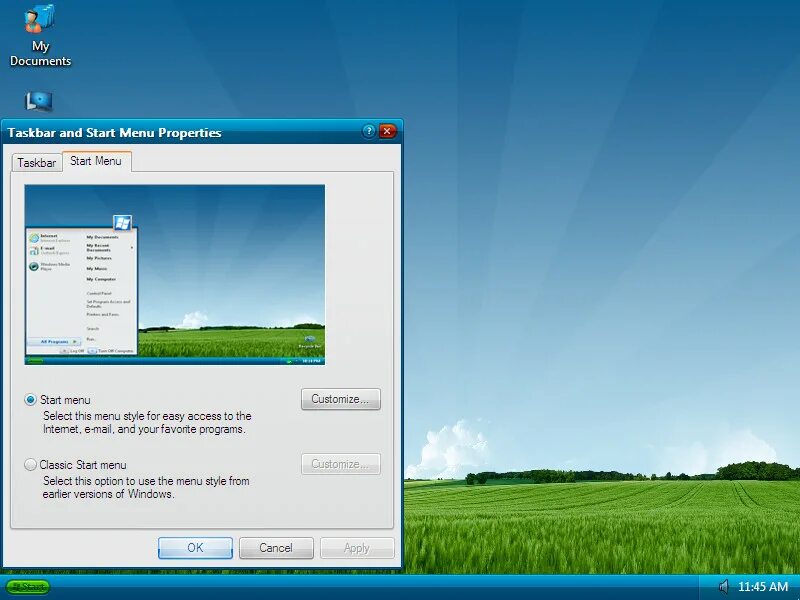This screenshot has height=600, width=800.
Task: Switch to the Taskbar tab
Action: point(37,163)
